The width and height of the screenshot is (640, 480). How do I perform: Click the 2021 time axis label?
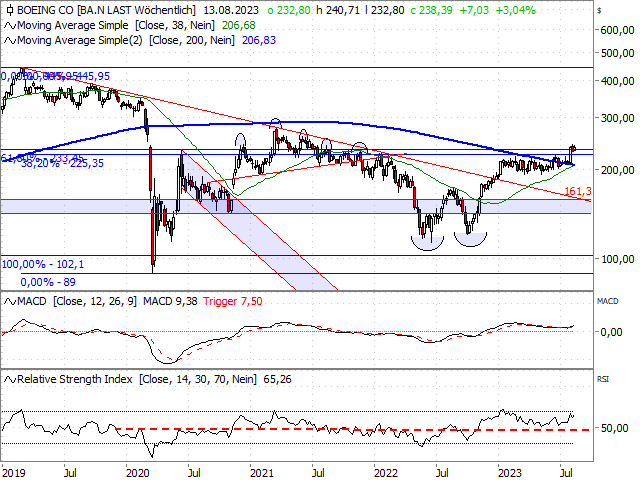coord(262,473)
